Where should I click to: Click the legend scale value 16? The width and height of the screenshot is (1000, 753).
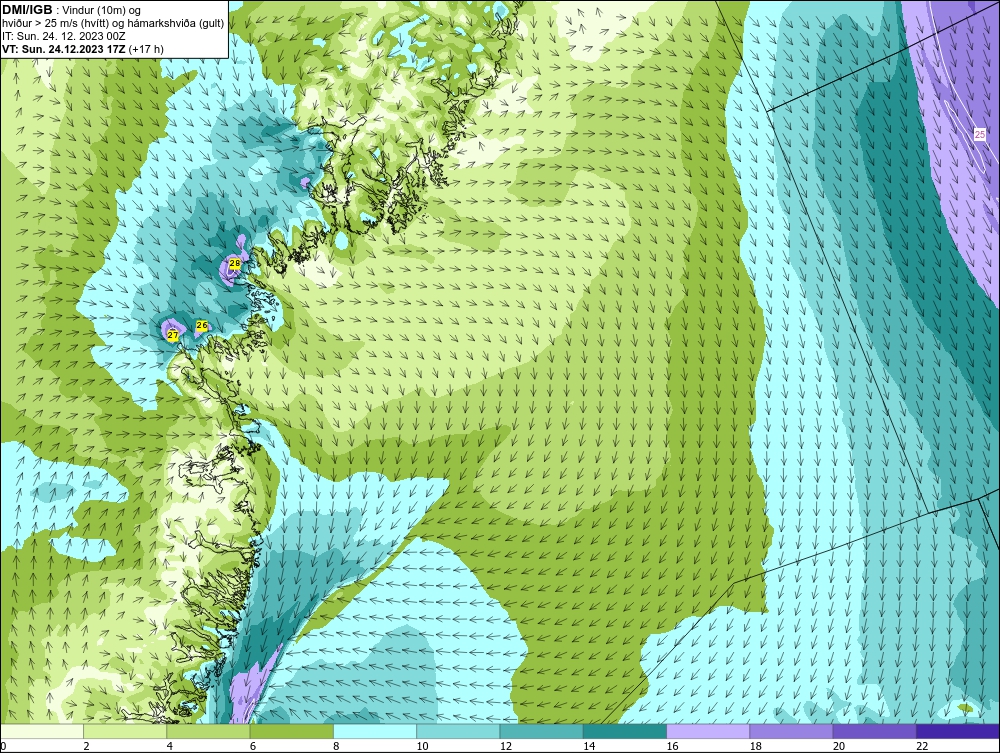672,747
